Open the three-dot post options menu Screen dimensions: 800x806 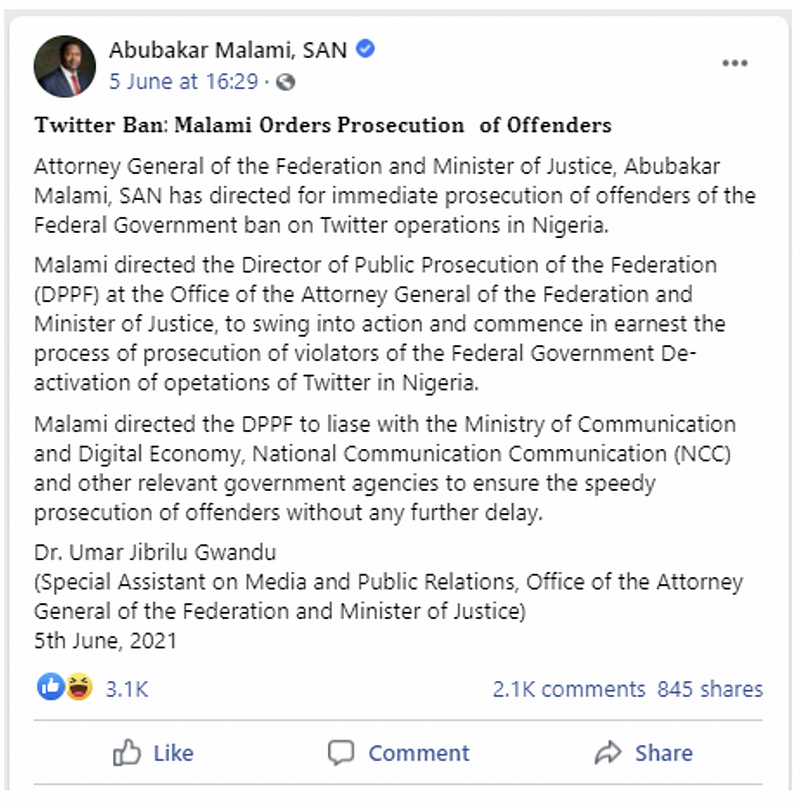[x=735, y=63]
